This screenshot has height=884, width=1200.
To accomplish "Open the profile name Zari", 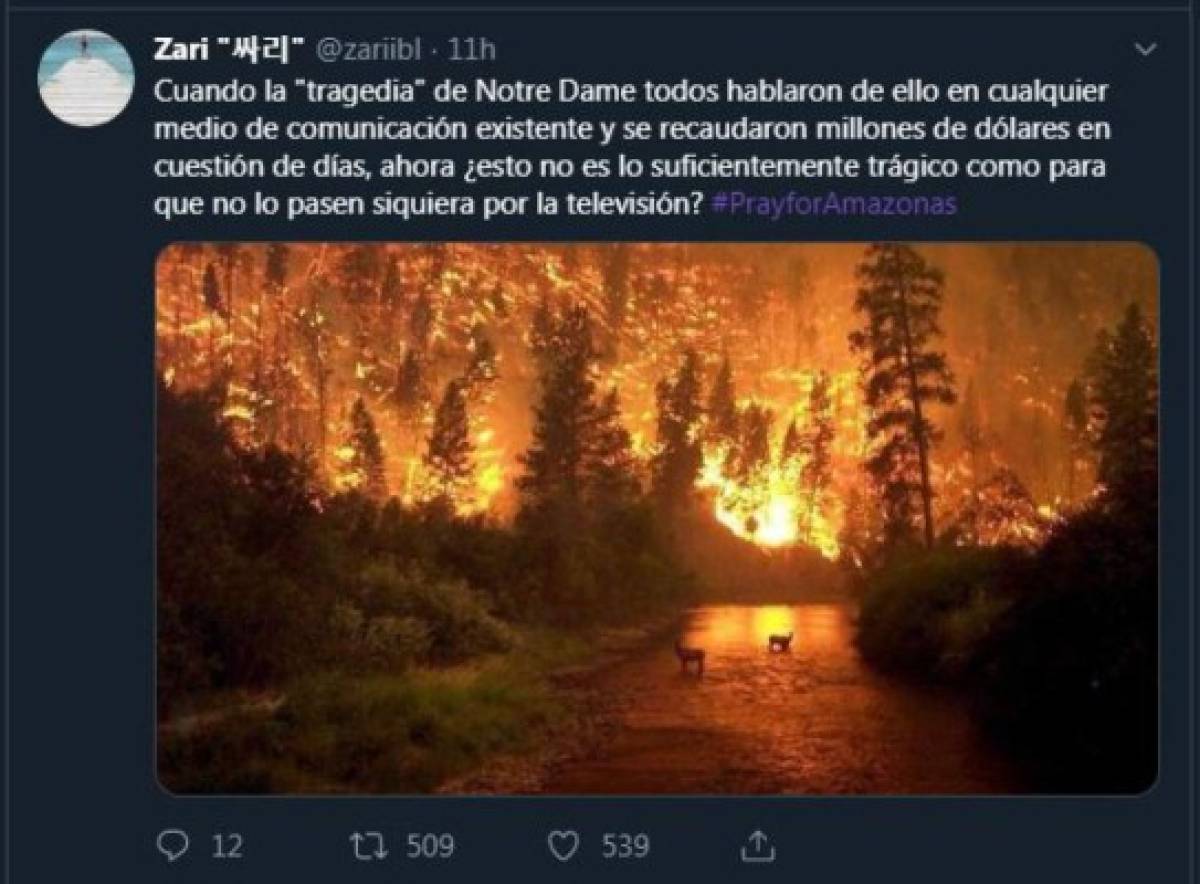I will click(x=181, y=49).
